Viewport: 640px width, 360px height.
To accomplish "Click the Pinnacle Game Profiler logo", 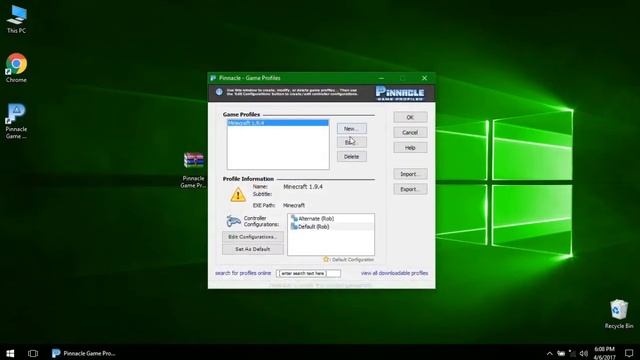I will [400, 93].
